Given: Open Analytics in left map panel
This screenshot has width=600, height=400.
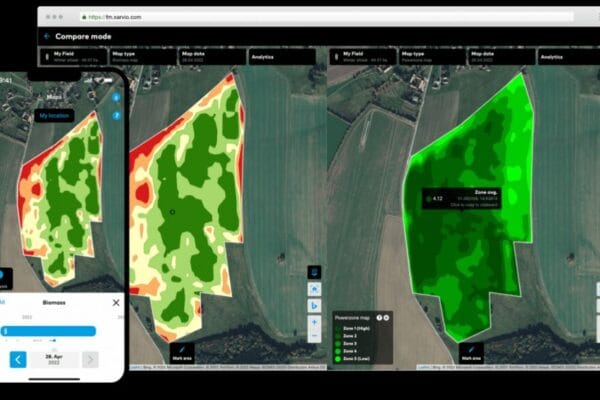Looking at the screenshot, I should tap(282, 57).
